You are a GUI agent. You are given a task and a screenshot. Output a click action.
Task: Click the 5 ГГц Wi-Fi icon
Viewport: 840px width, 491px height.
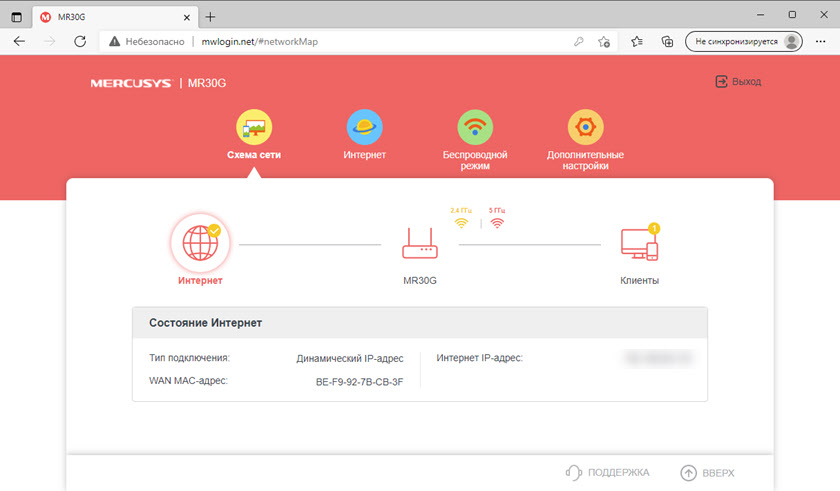pos(497,222)
